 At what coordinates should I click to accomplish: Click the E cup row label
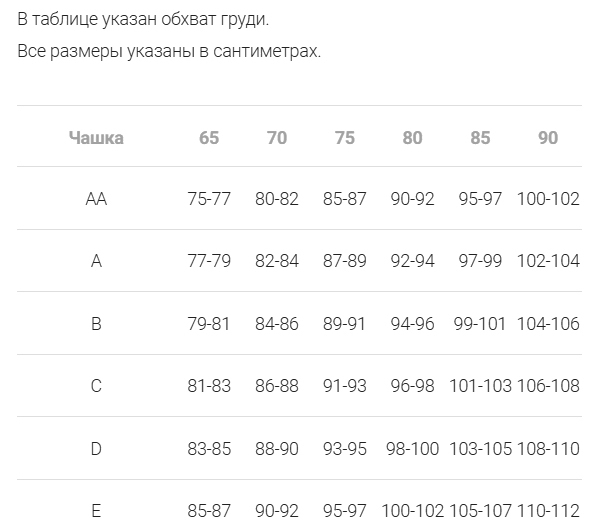[x=96, y=511]
